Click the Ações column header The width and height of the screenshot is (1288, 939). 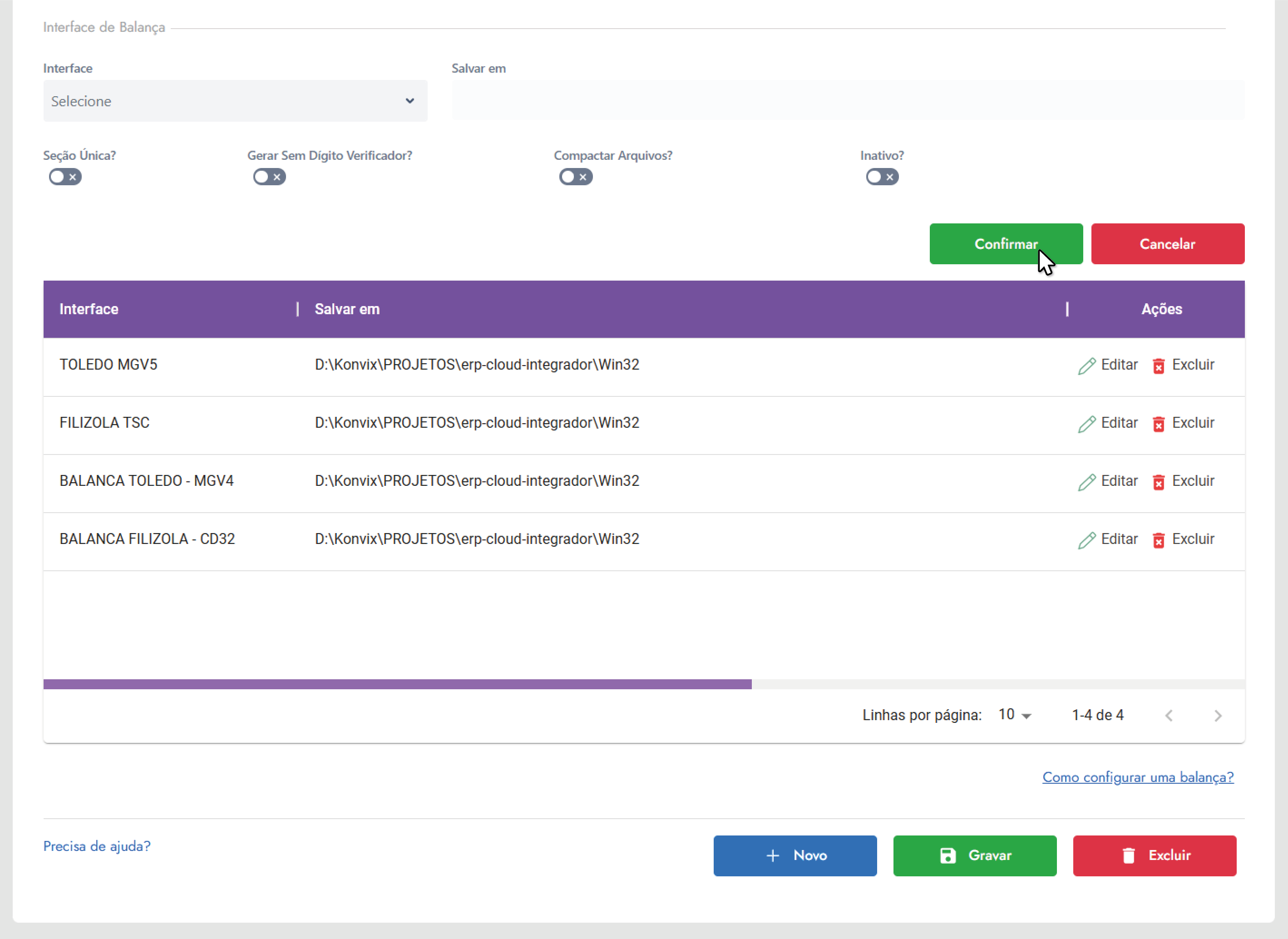(1161, 309)
